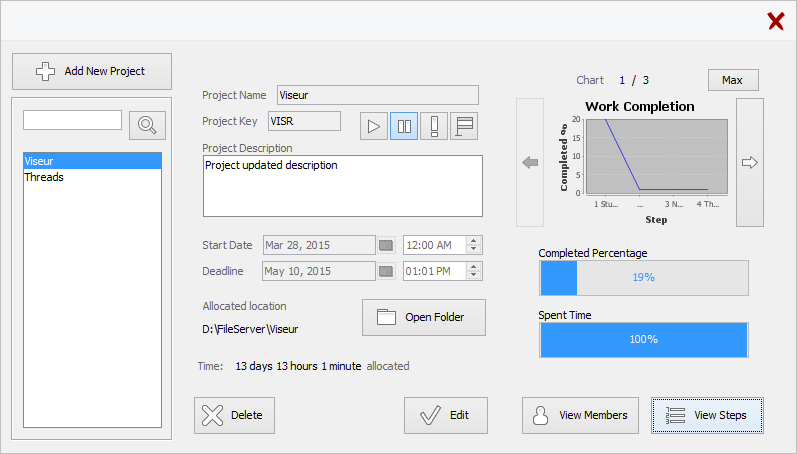Image resolution: width=797 pixels, height=454 pixels.
Task: Select the Threads project in list
Action: point(92,177)
